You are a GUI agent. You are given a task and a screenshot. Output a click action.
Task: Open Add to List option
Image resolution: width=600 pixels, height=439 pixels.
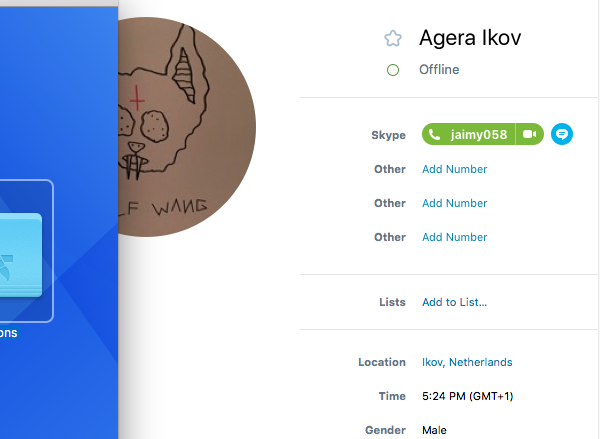click(x=455, y=302)
